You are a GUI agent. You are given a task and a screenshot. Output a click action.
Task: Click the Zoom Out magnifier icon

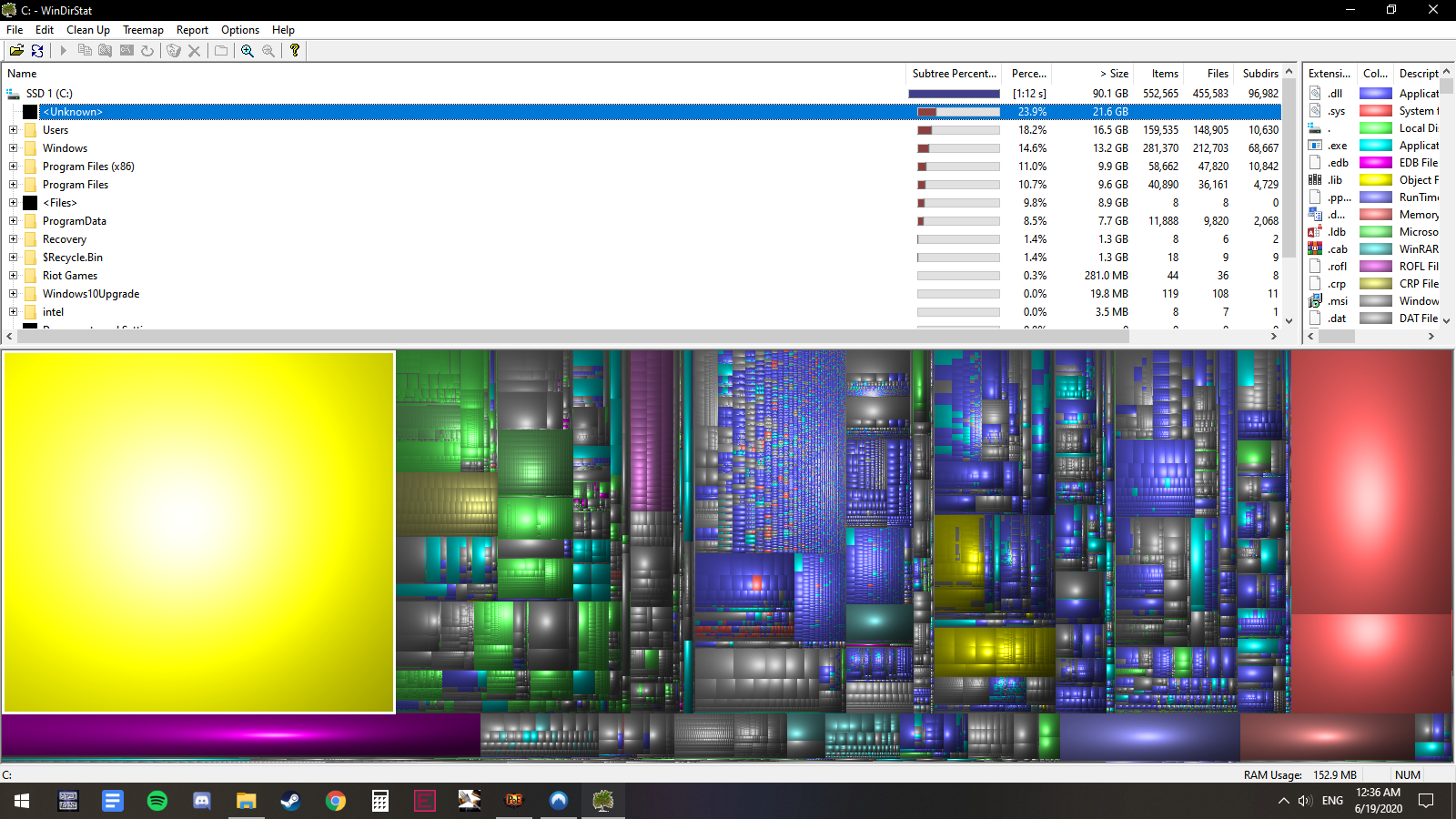(268, 51)
